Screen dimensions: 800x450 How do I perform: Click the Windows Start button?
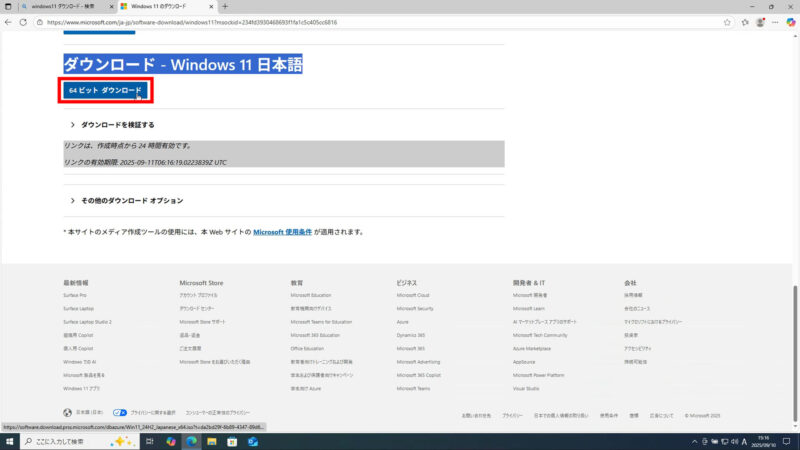click(9, 441)
